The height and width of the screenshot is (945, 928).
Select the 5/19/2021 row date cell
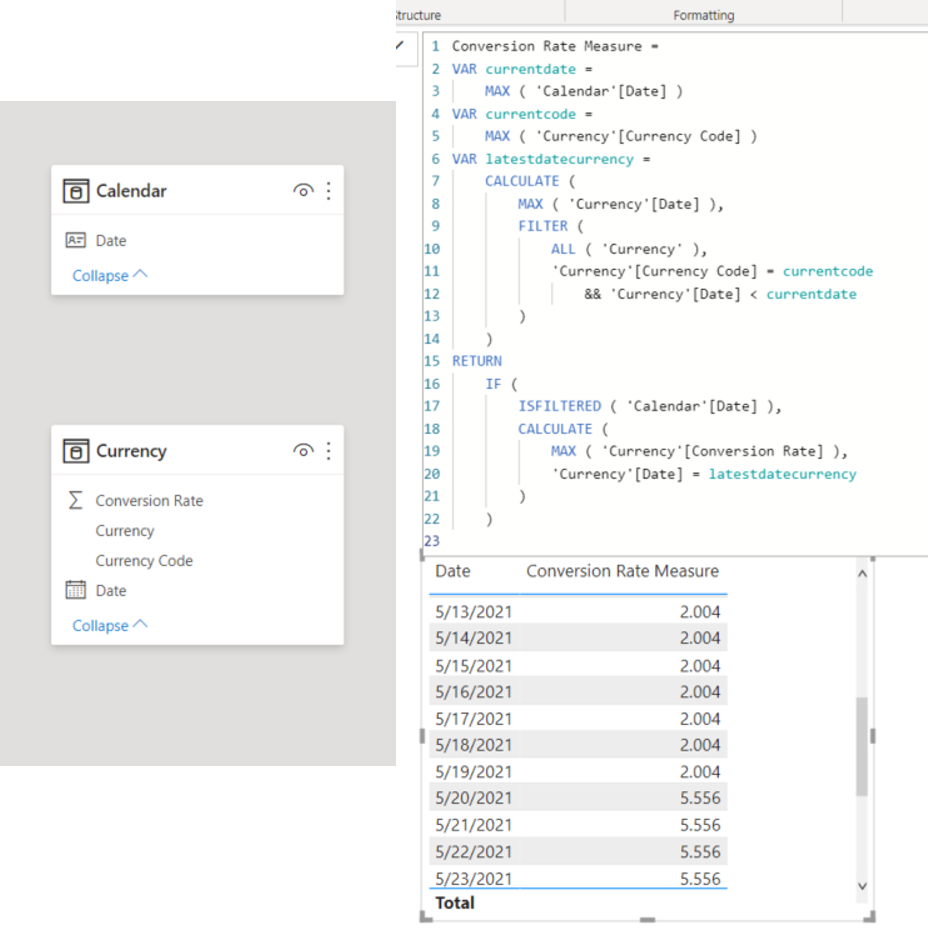474,772
